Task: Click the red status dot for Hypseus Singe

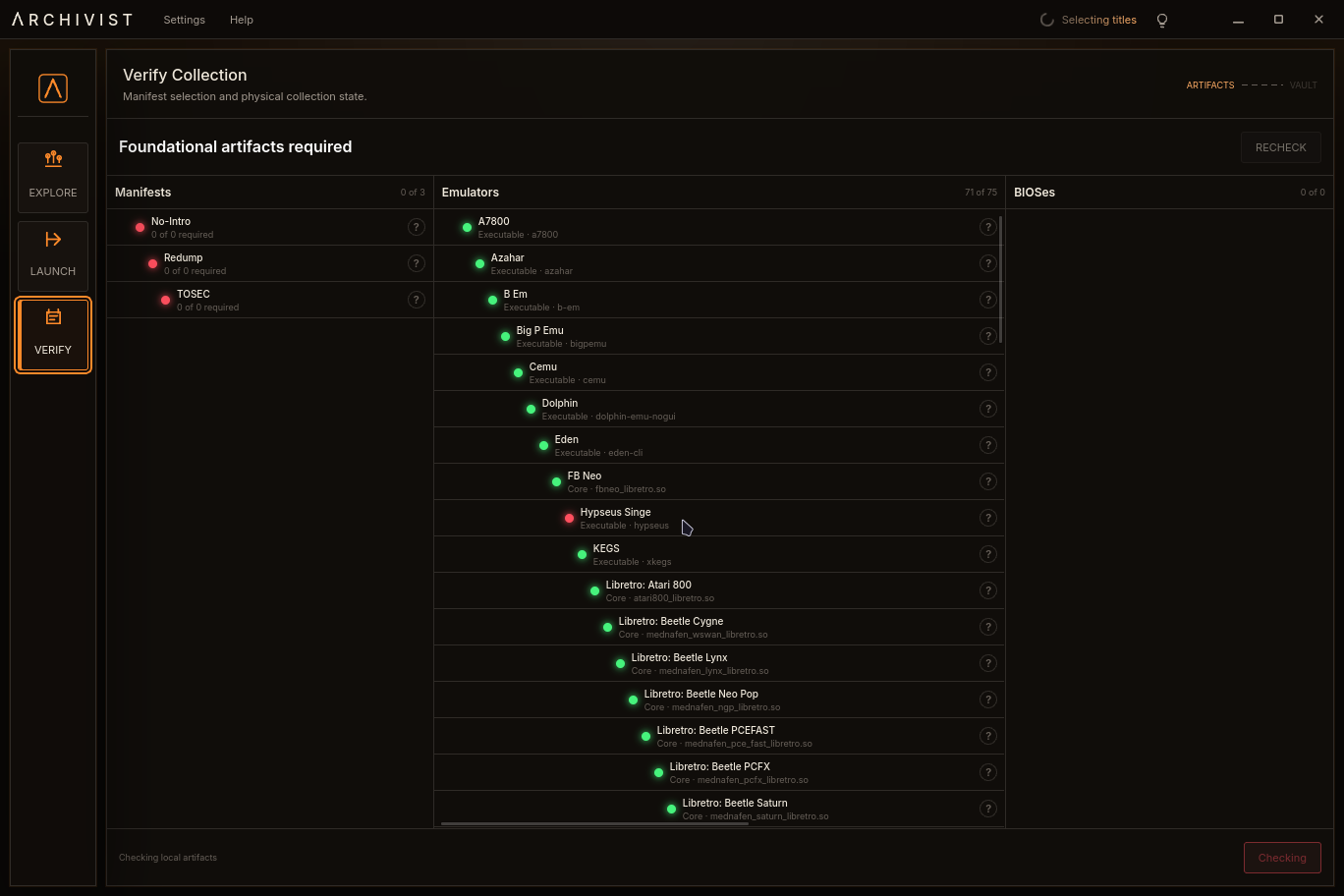Action: click(x=569, y=518)
